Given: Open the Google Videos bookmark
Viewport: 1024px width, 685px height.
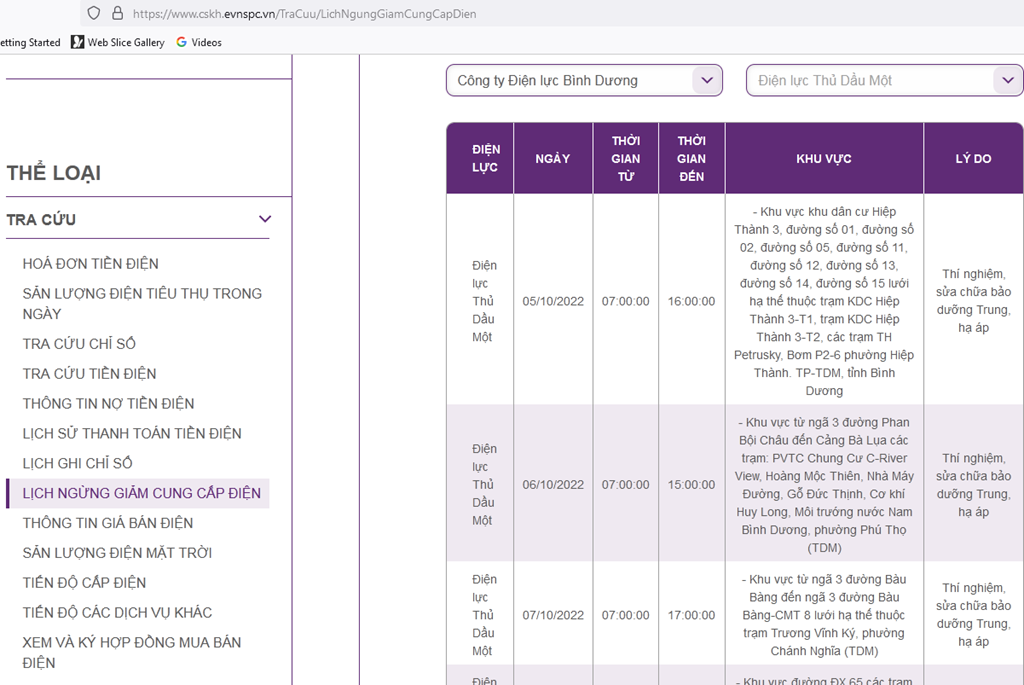Looking at the screenshot, I should tap(199, 42).
